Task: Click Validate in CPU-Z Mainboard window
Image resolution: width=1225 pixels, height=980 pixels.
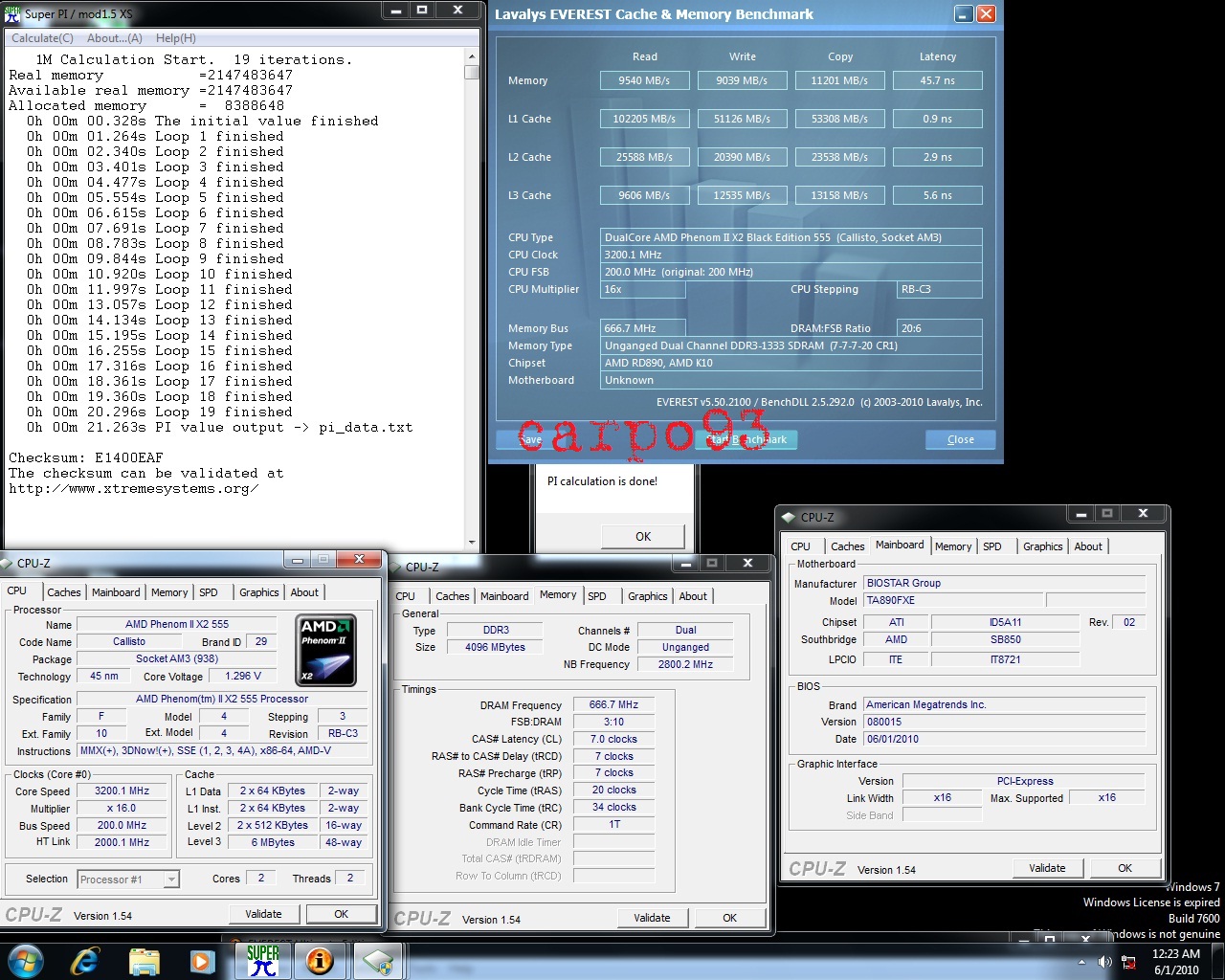Action: point(1047,868)
